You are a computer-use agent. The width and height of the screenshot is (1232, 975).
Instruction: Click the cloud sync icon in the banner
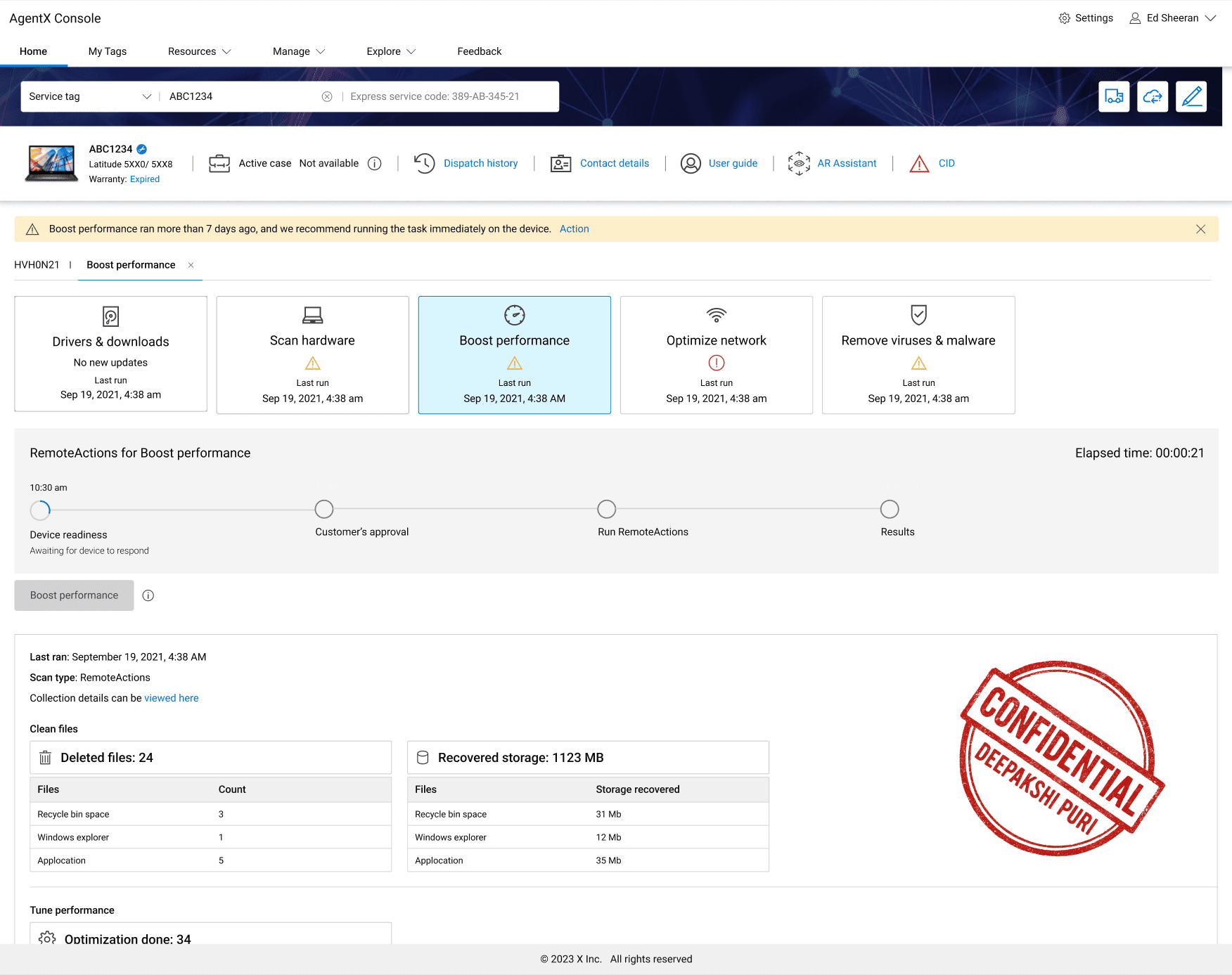point(1153,96)
